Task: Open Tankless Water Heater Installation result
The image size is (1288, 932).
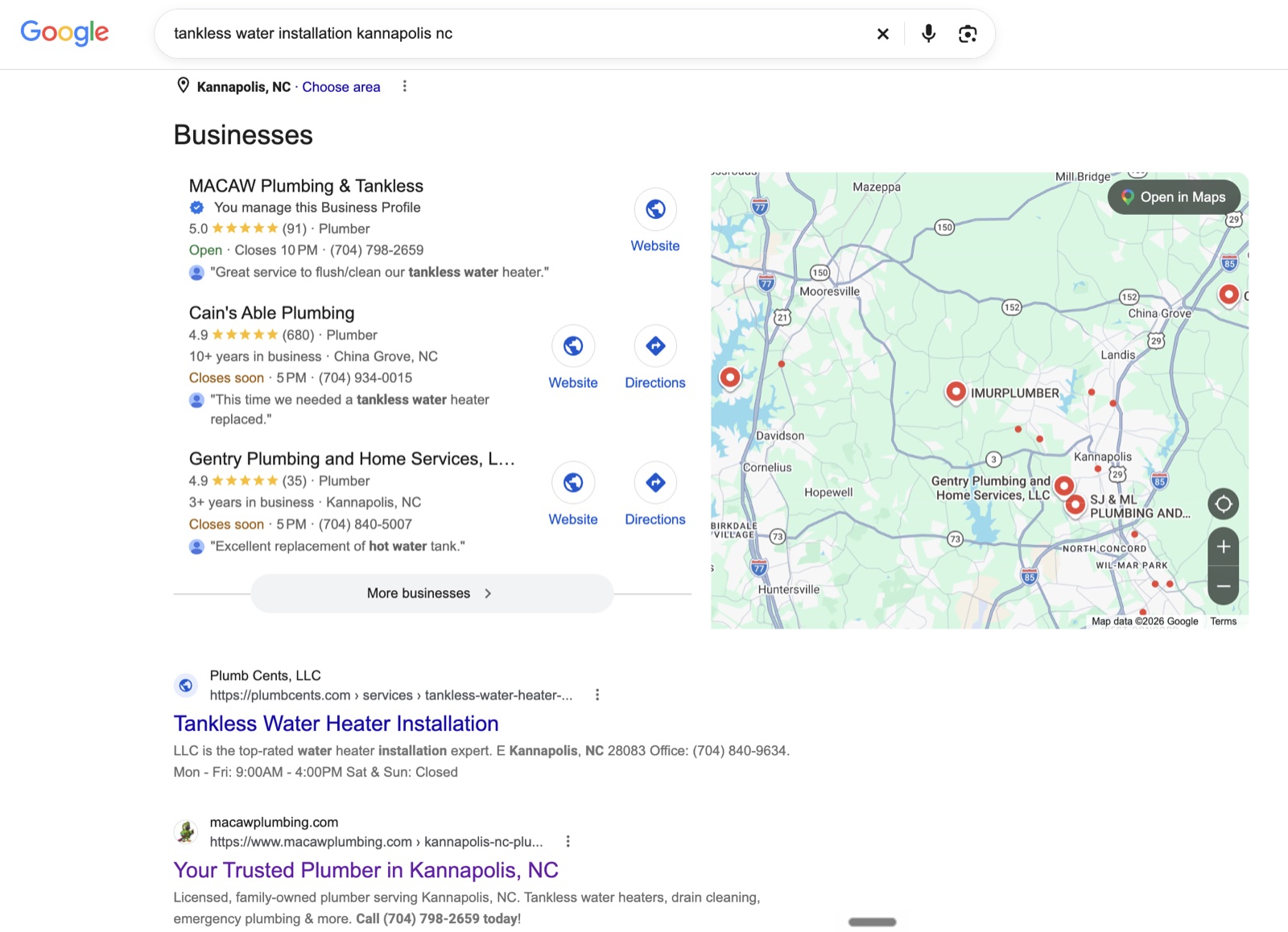Action: [x=336, y=724]
